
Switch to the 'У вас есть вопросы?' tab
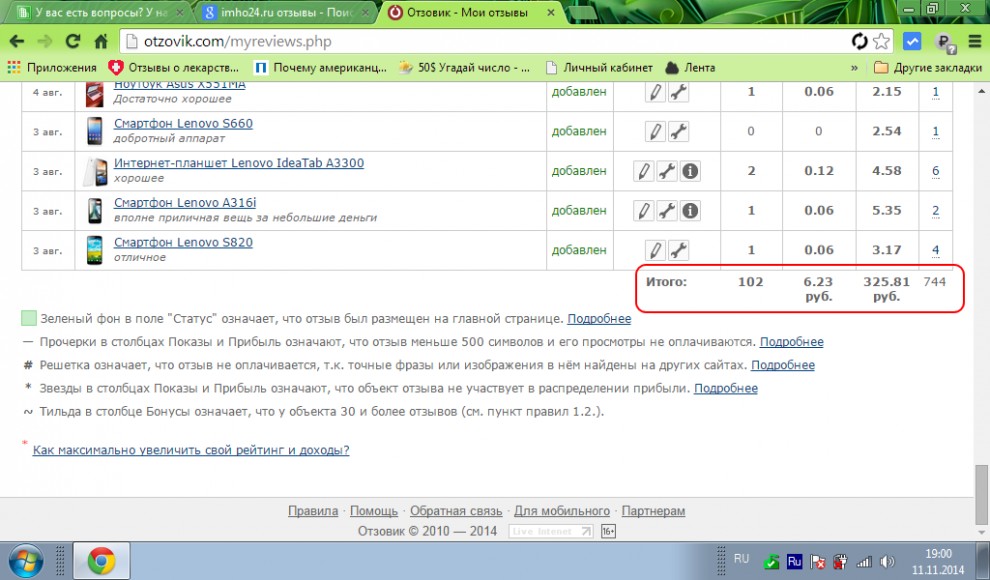pos(100,13)
